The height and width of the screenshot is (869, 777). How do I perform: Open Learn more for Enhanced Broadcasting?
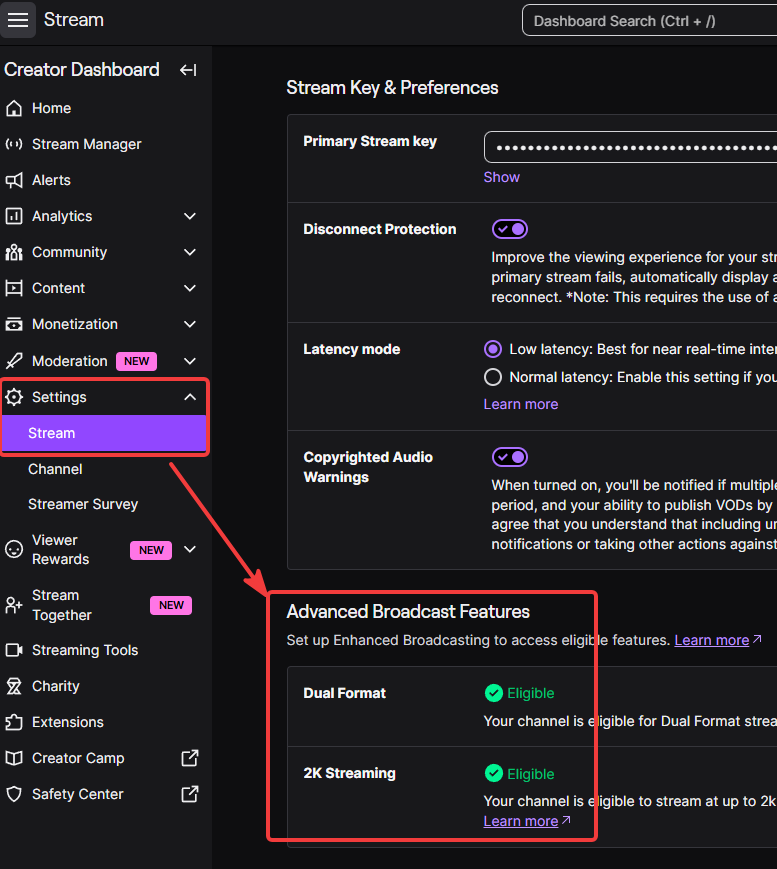[712, 640]
